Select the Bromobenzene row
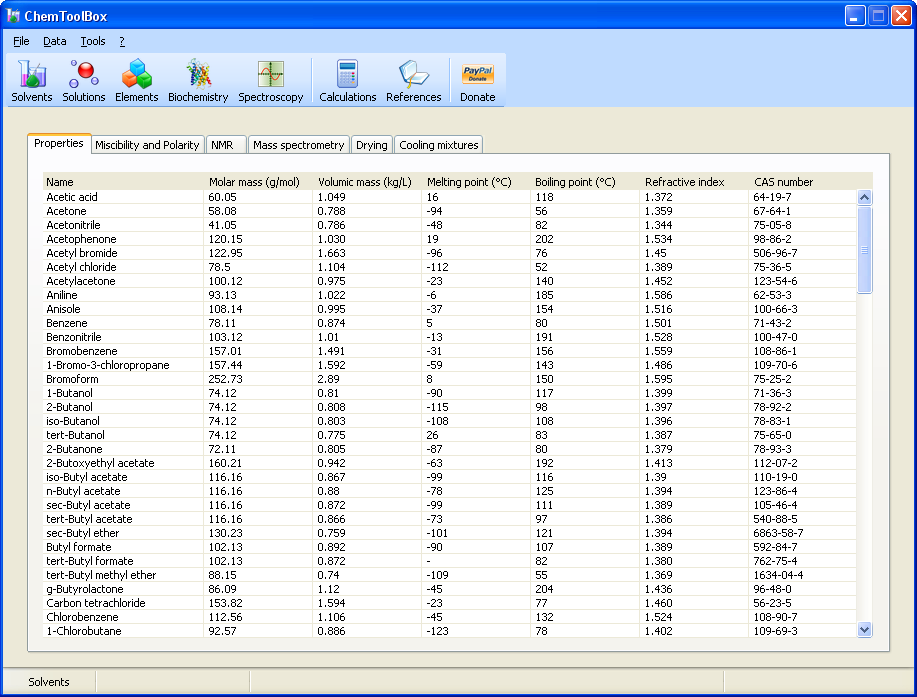The image size is (917, 697). pyautogui.click(x=450, y=351)
